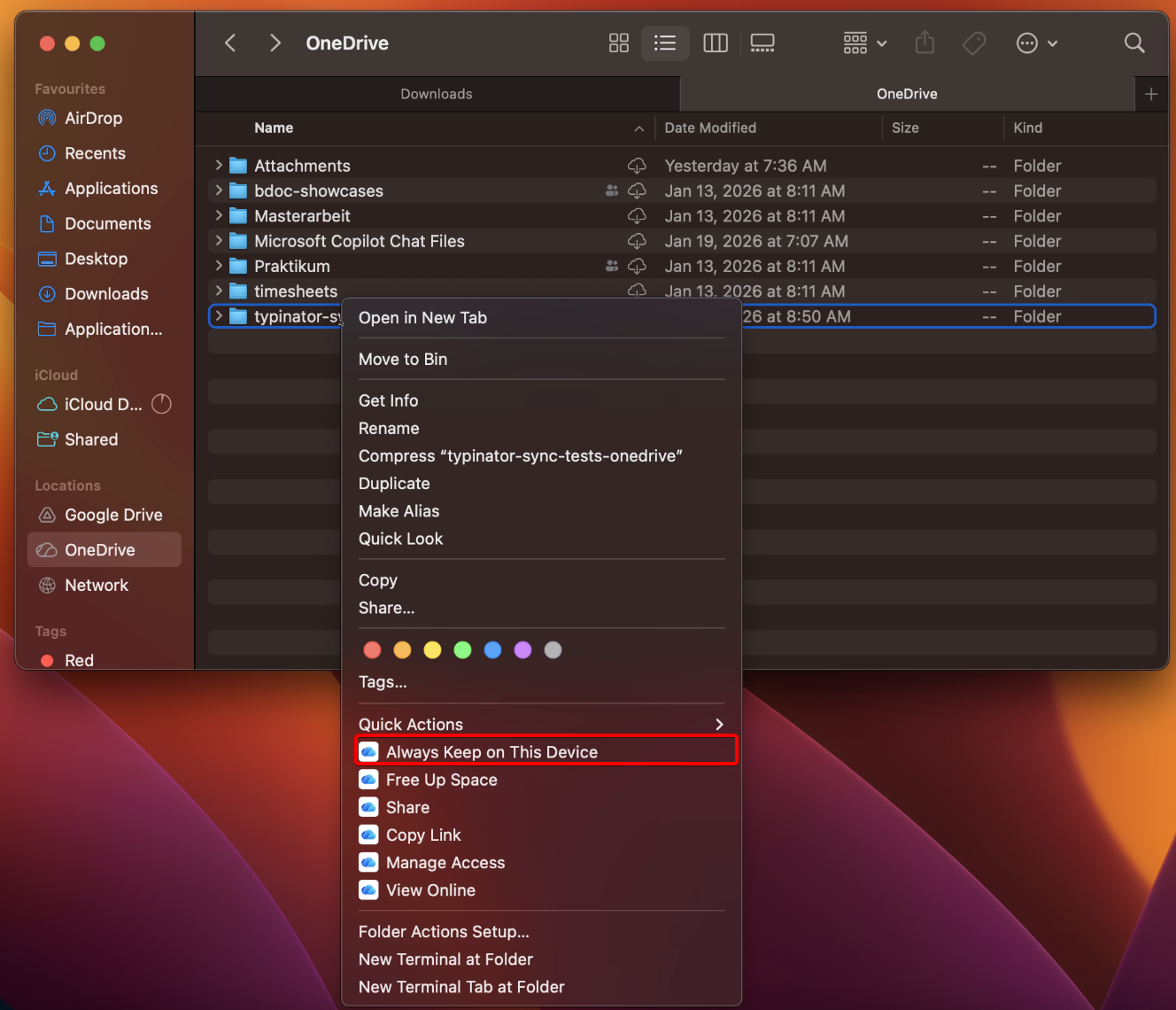This screenshot has height=1010, width=1176.
Task: Expand the Masterarbeit folder disclosure arrow
Action: click(x=219, y=215)
